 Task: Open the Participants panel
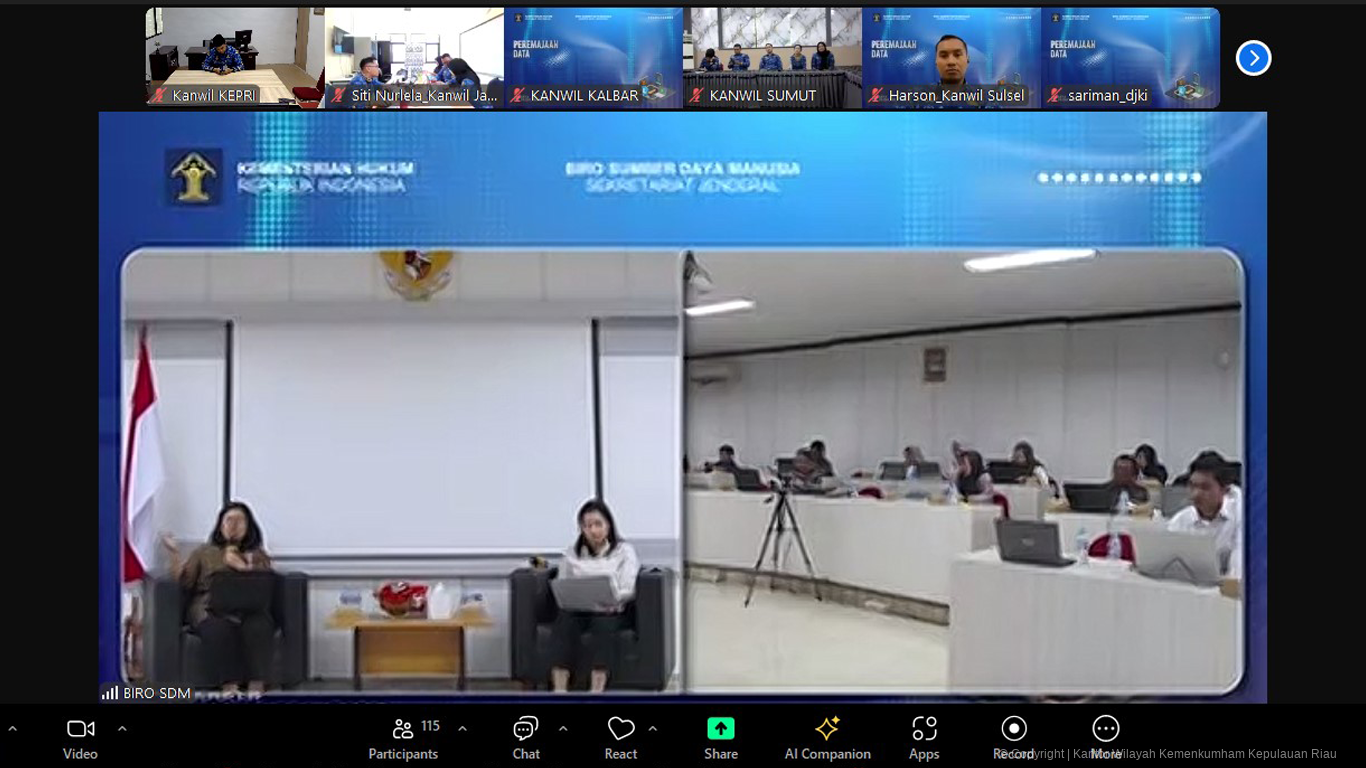point(403,729)
